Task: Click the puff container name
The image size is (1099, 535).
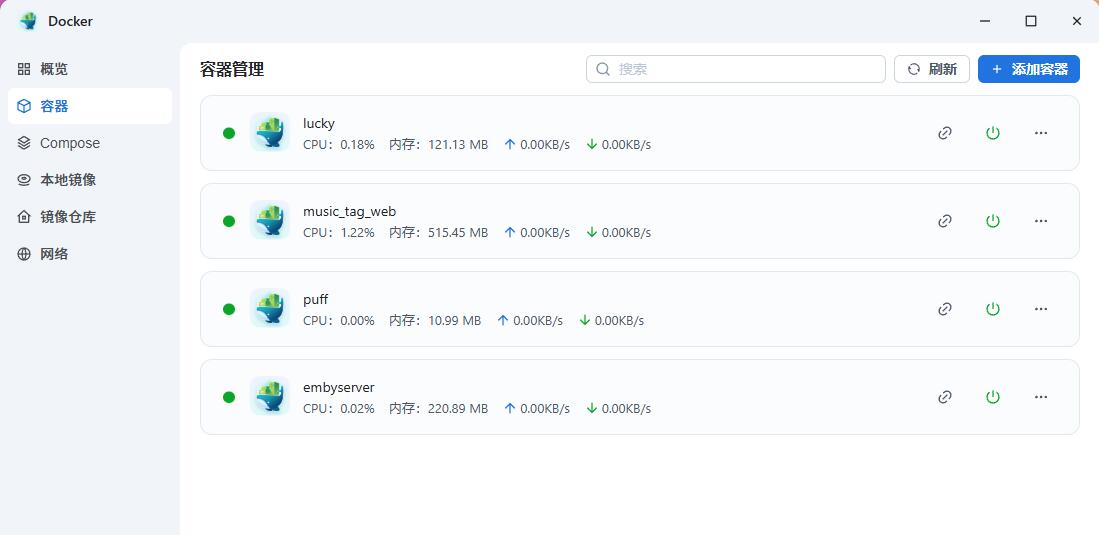Action: 315,299
